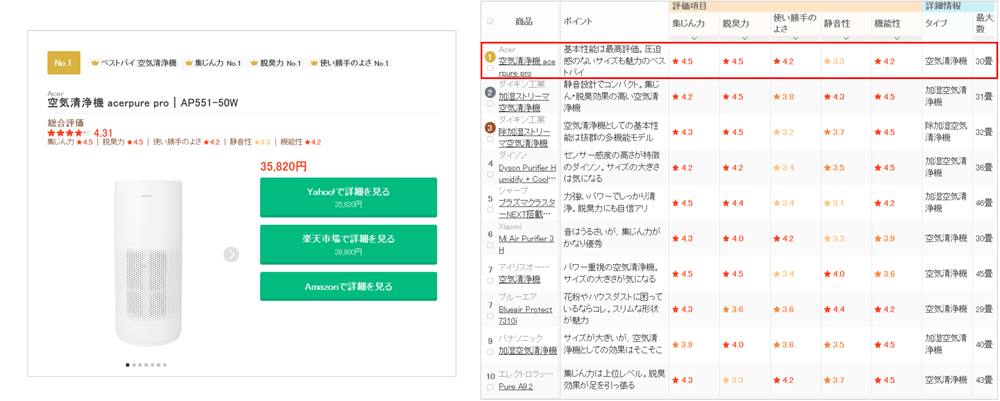Click the 楽天市場で詳細を見る button
1000x401 pixels.
[x=348, y=245]
